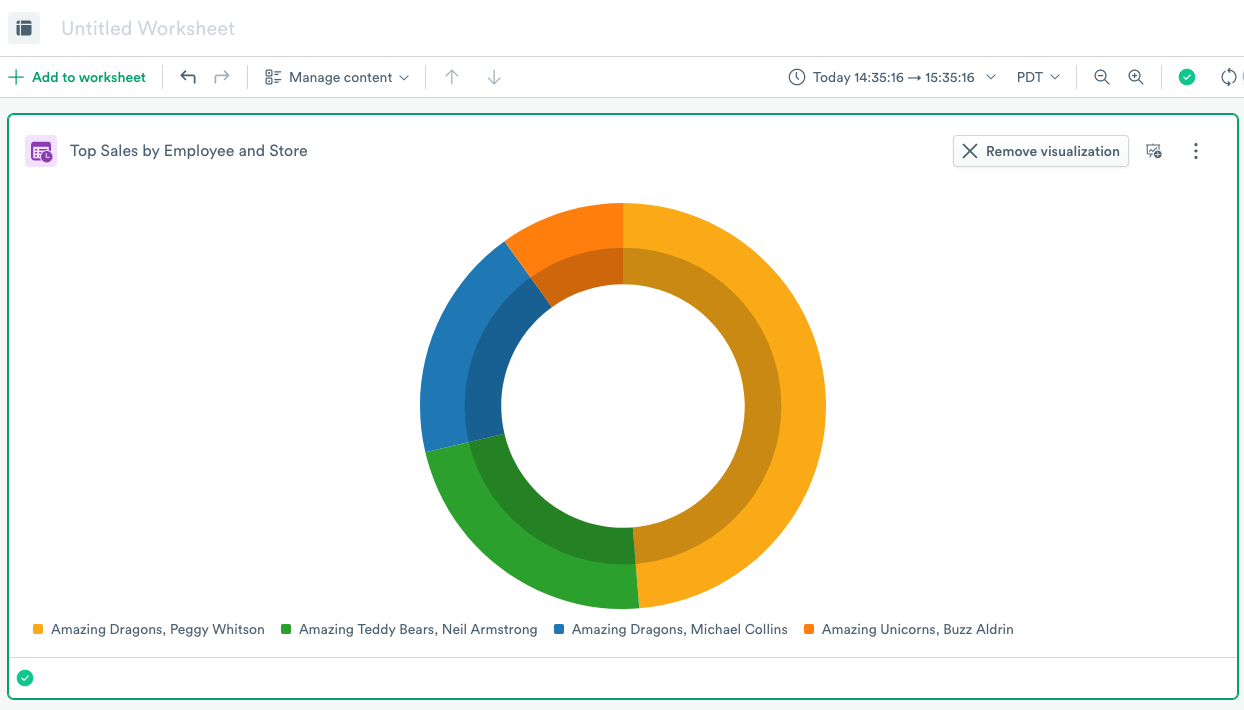This screenshot has height=710, width=1244.
Task: Toggle legend swatch for Amazing Unicorns, Buzz Aldrin
Action: (809, 629)
